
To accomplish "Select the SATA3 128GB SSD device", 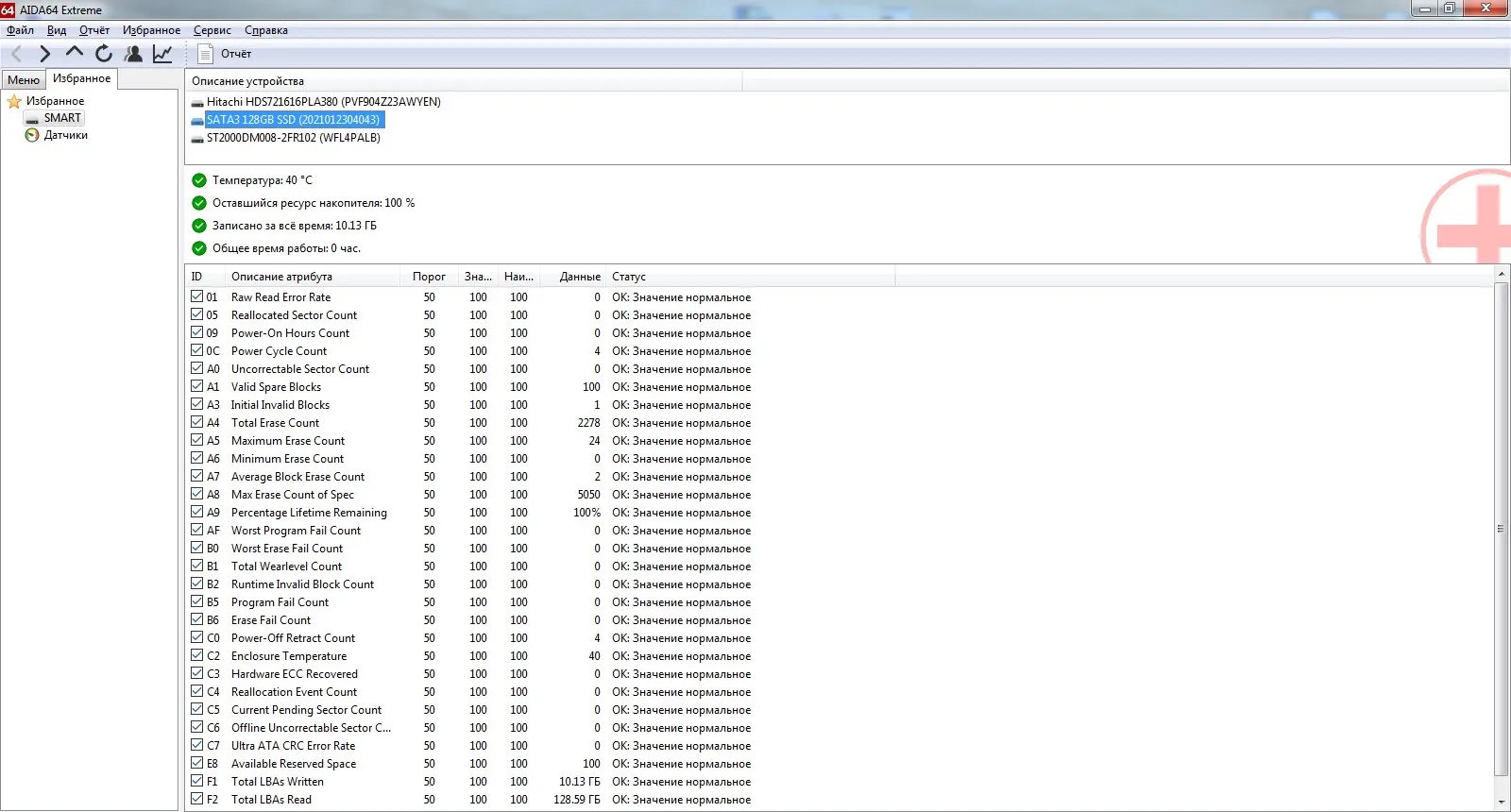I will tap(293, 120).
